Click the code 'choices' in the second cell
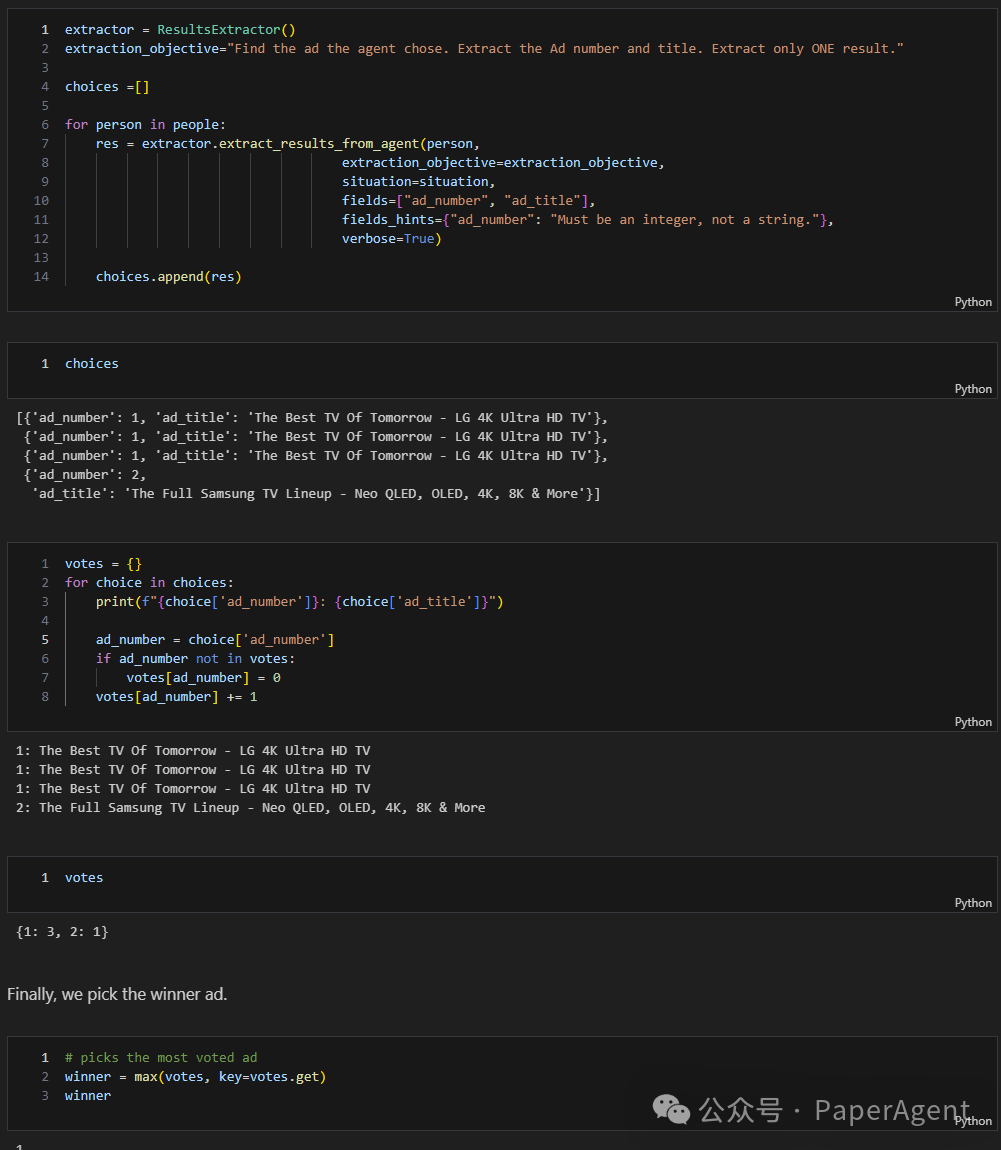1001x1150 pixels. (x=92, y=364)
